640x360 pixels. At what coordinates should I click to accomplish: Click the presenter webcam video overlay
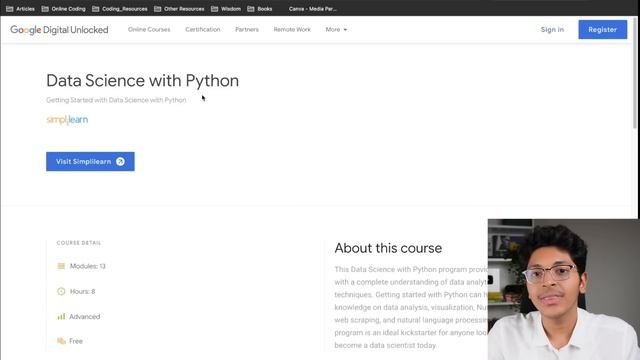click(564, 289)
